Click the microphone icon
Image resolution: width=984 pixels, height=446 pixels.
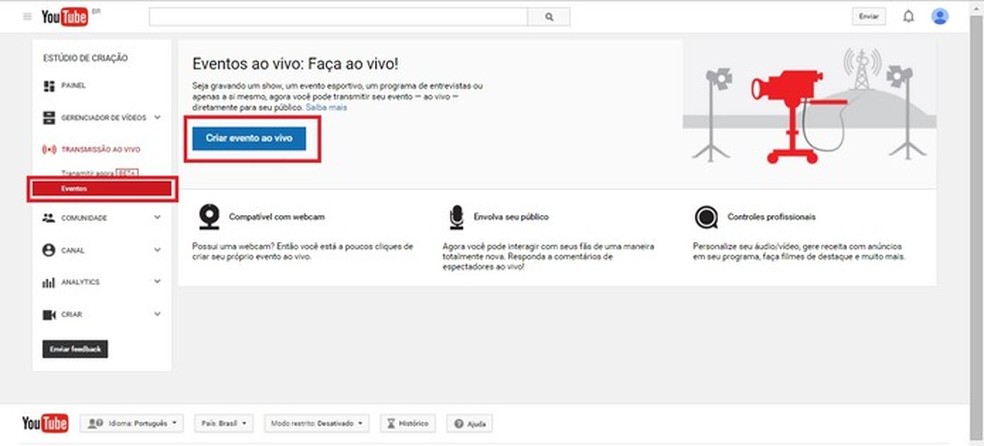456,217
